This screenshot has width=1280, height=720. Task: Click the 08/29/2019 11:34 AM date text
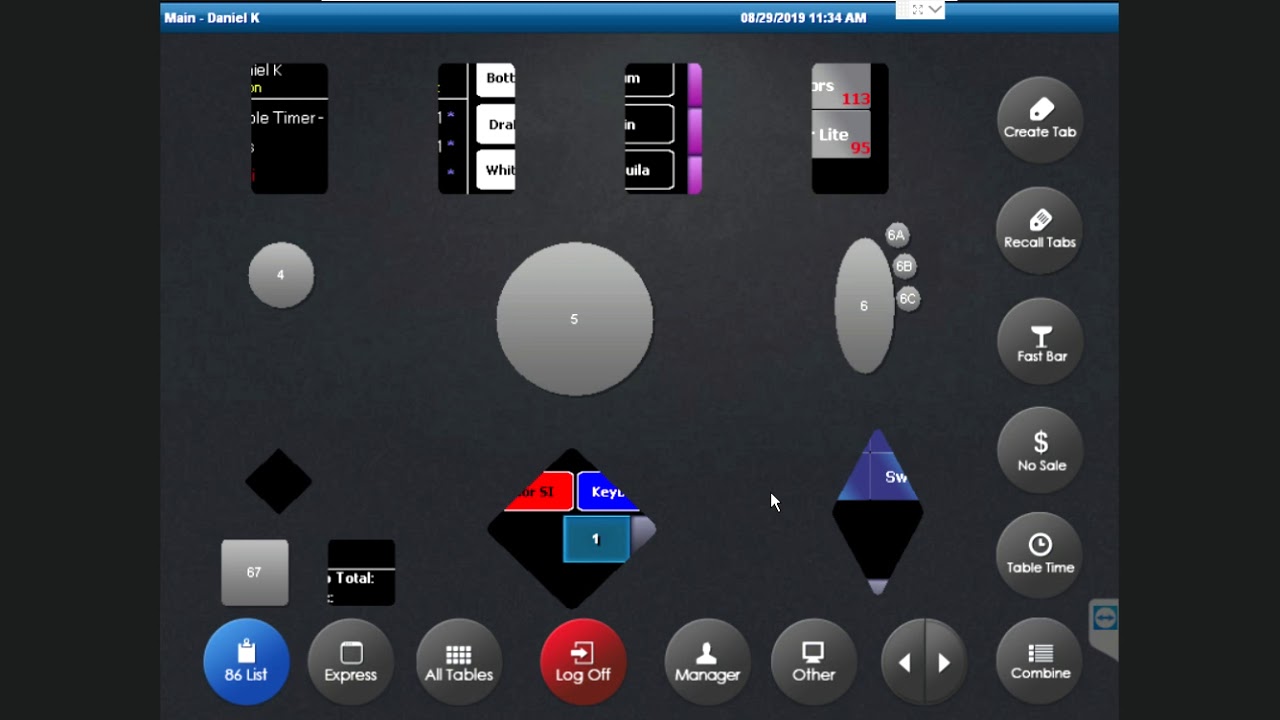[803, 18]
